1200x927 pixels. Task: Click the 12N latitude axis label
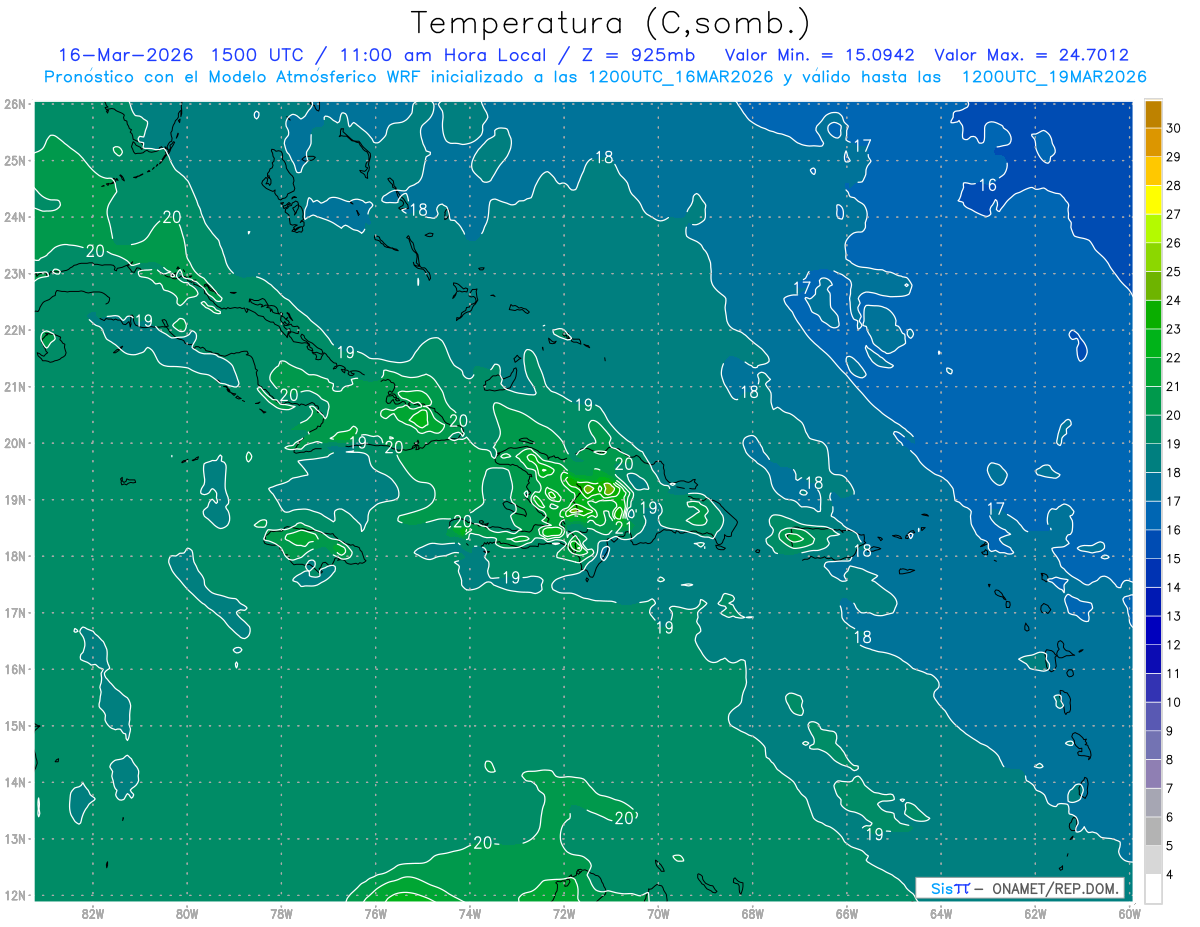[14, 895]
